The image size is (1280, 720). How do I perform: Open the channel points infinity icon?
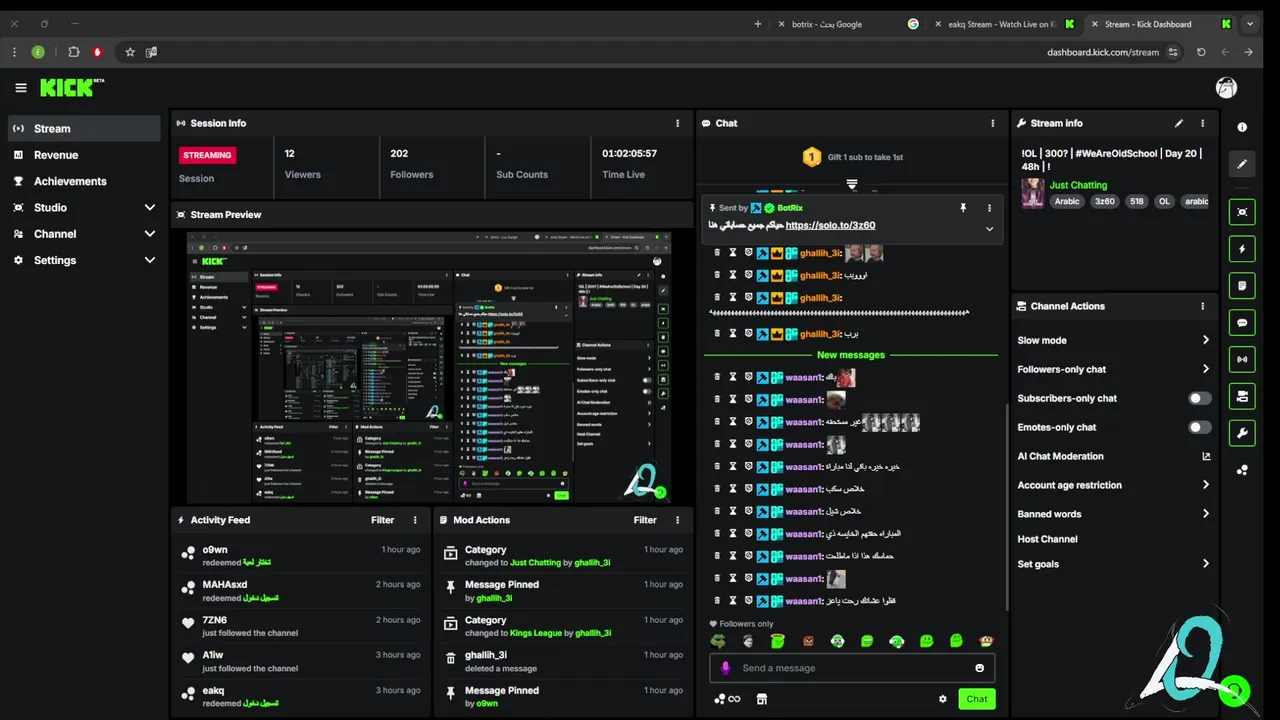click(727, 699)
